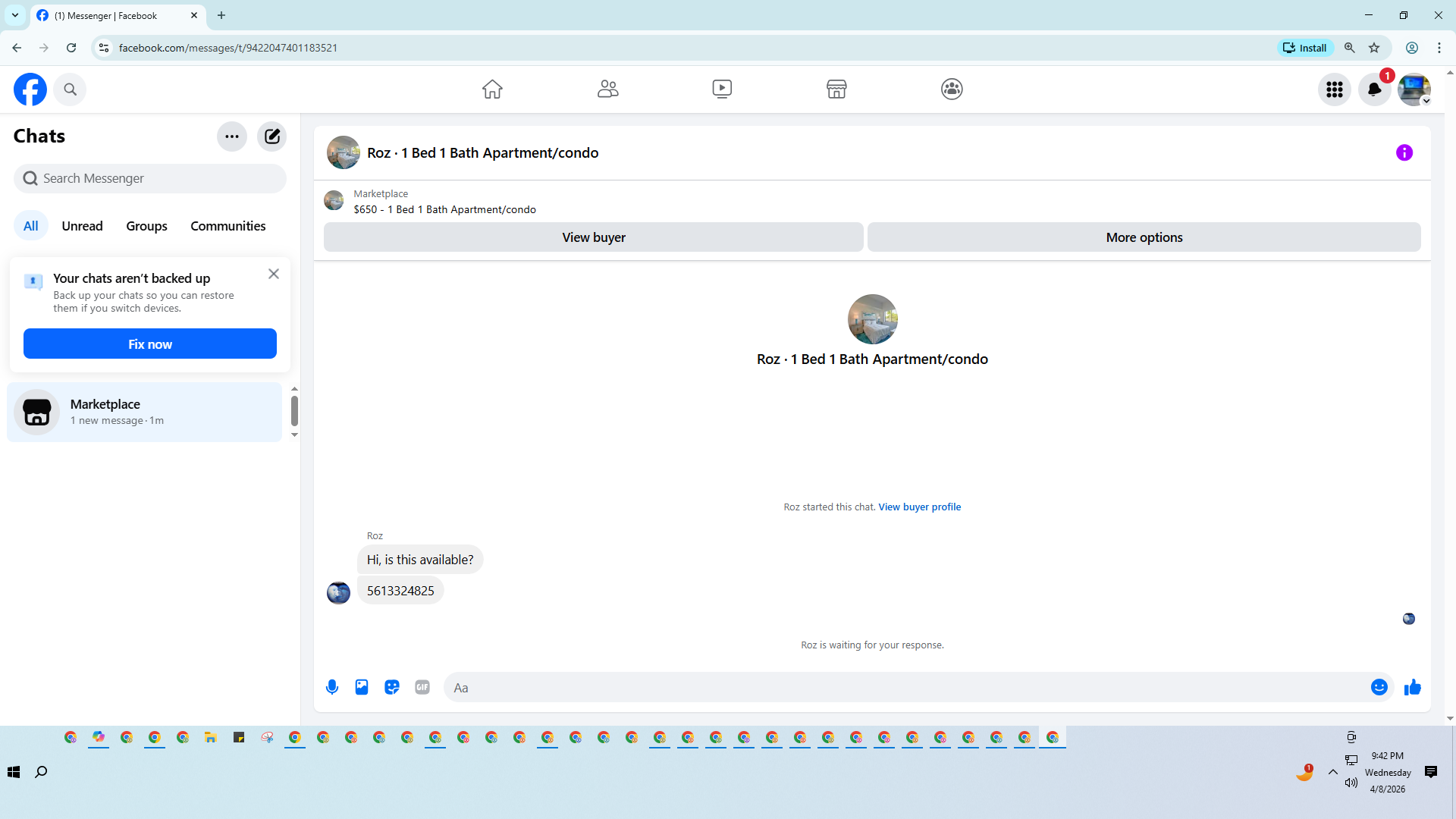Dismiss the chats backup notice
This screenshot has height=819, width=1456.
274,274
